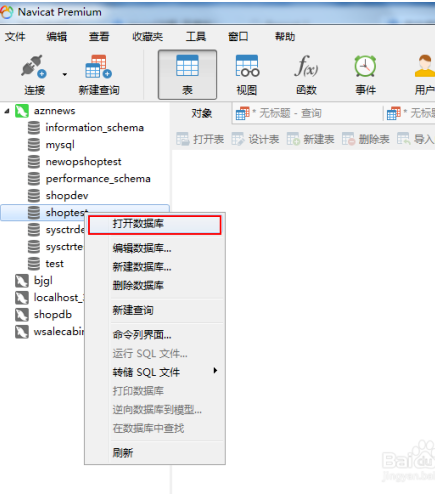
Task: Open the 工具 menu
Action: 196,36
